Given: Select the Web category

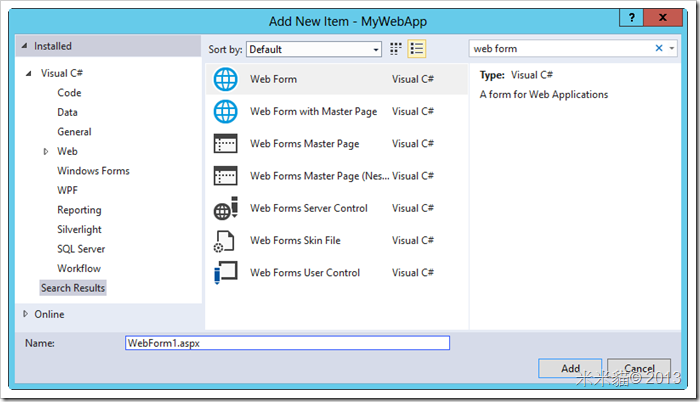Looking at the screenshot, I should pyautogui.click(x=67, y=152).
